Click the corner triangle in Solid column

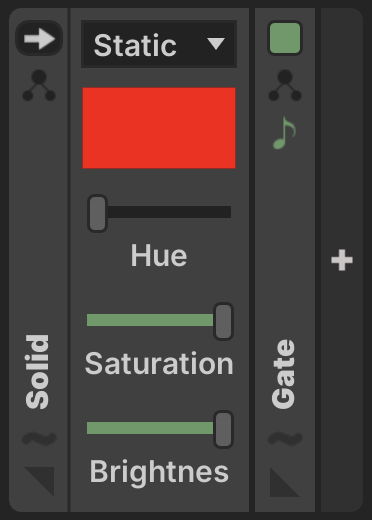[39, 482]
